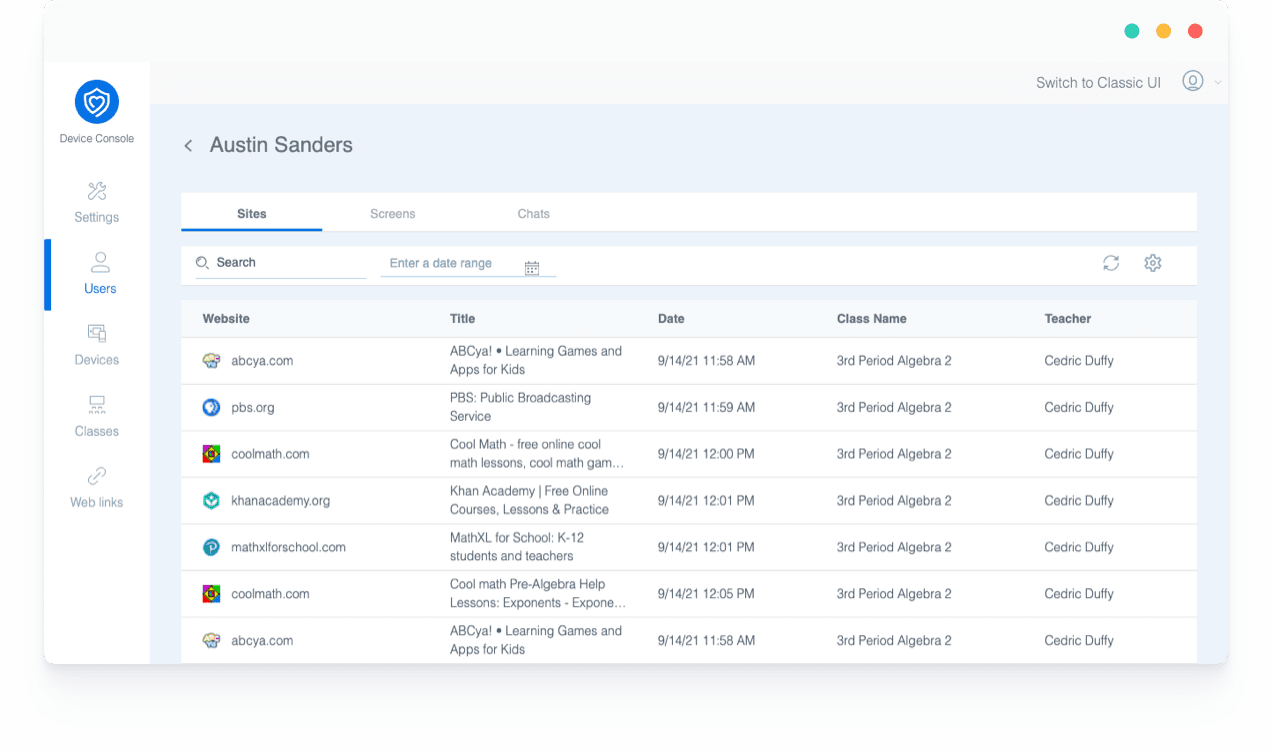Open the user account avatar icon
This screenshot has height=752, width=1272.
pos(1192,81)
